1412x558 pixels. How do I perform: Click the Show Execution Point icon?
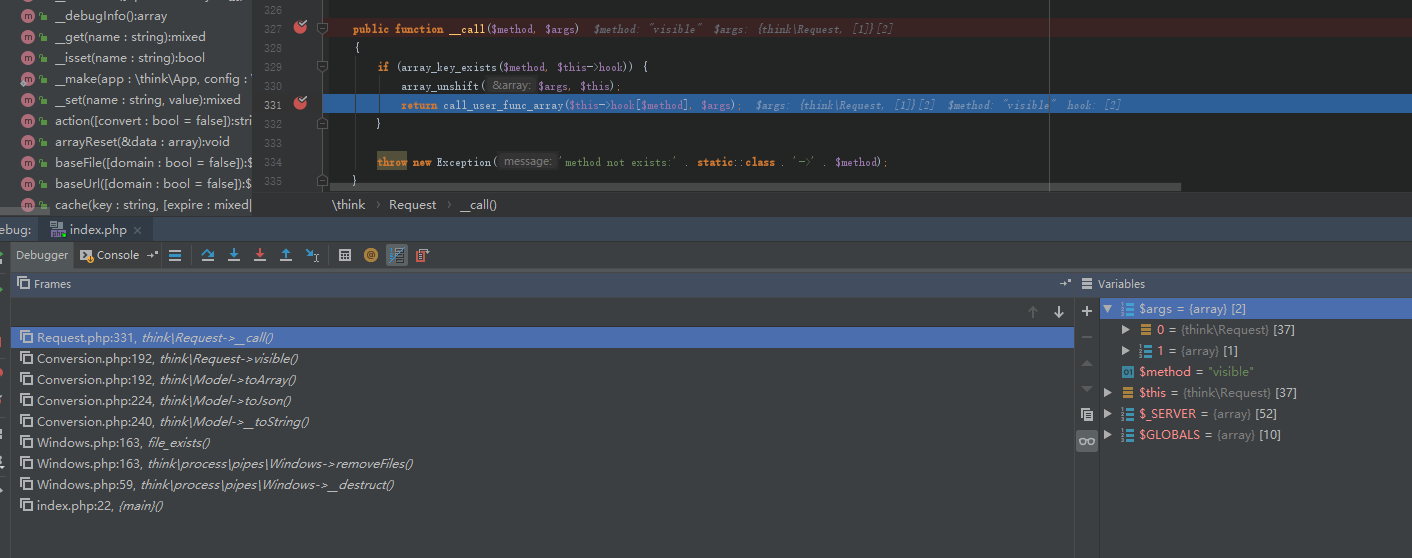coord(175,255)
